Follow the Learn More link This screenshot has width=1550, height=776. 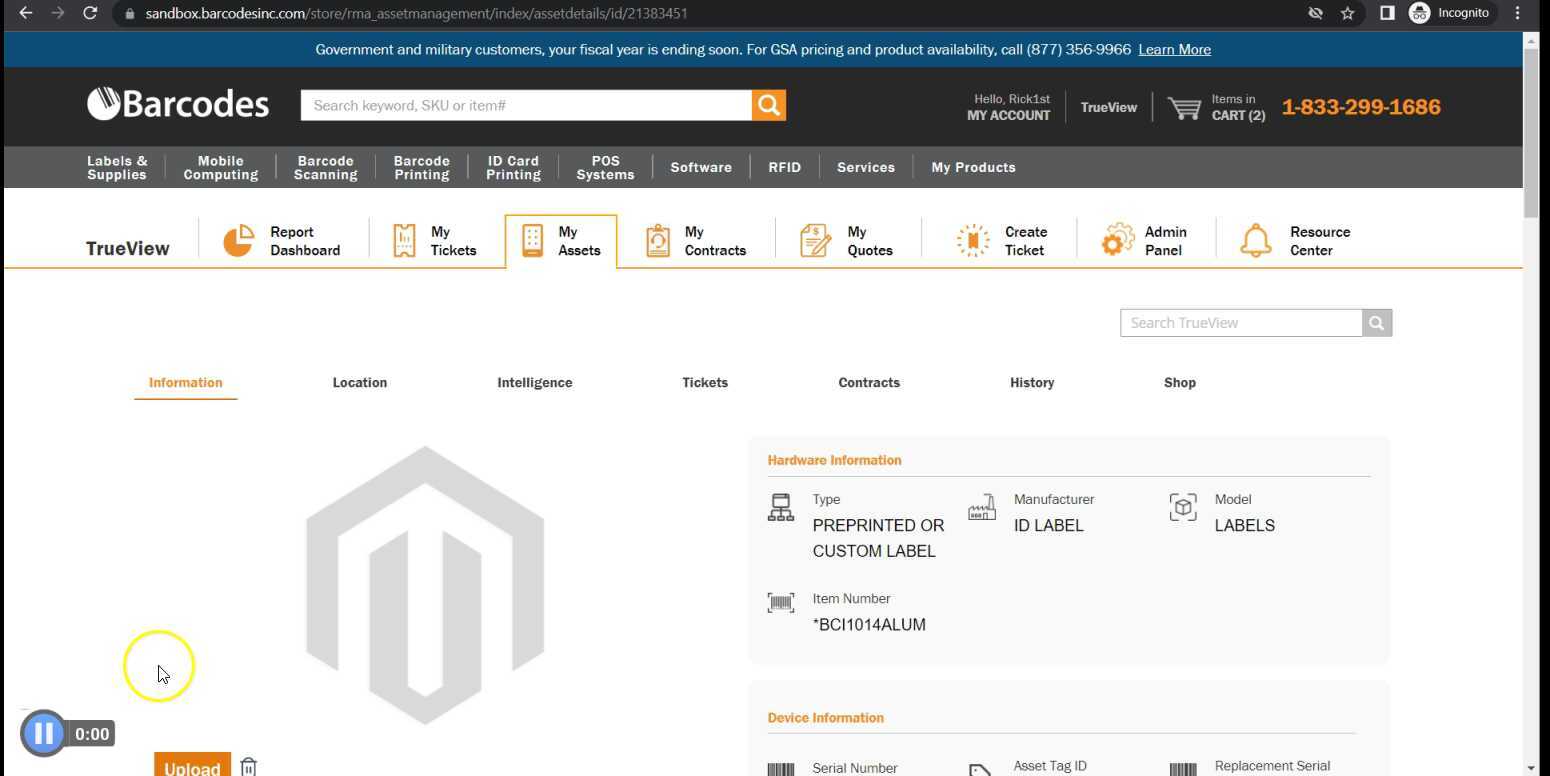tap(1174, 50)
